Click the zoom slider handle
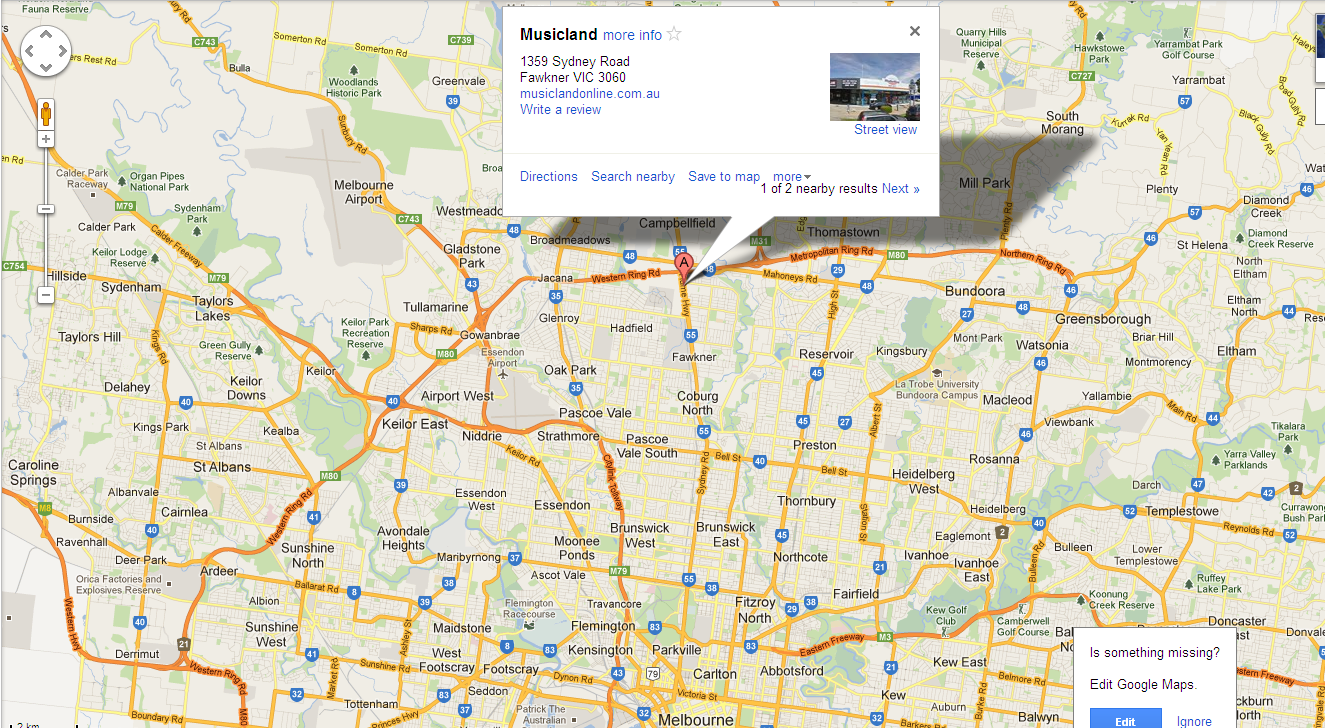Viewport: 1325px width, 728px height. pos(45,209)
